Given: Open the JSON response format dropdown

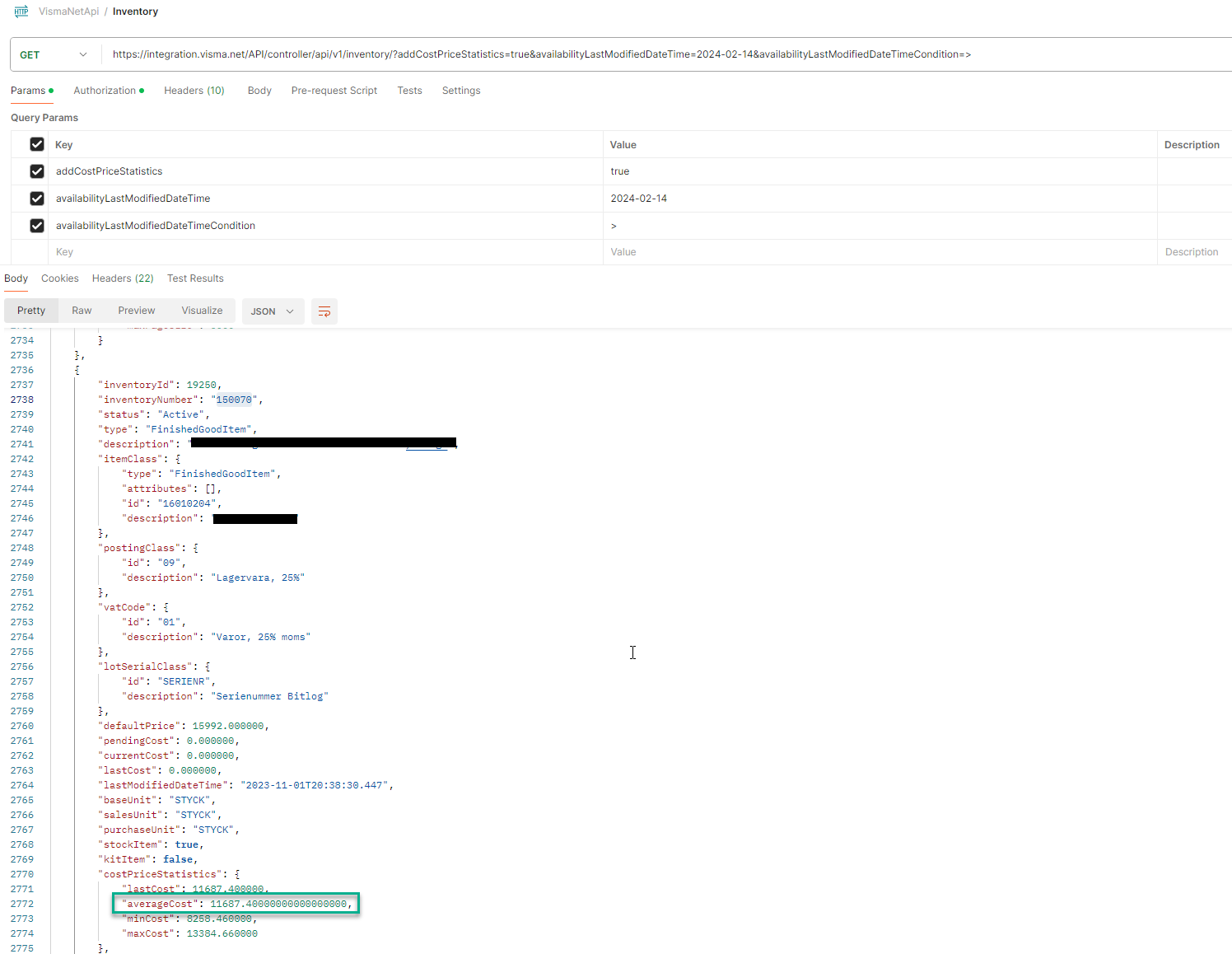Looking at the screenshot, I should click(x=273, y=311).
